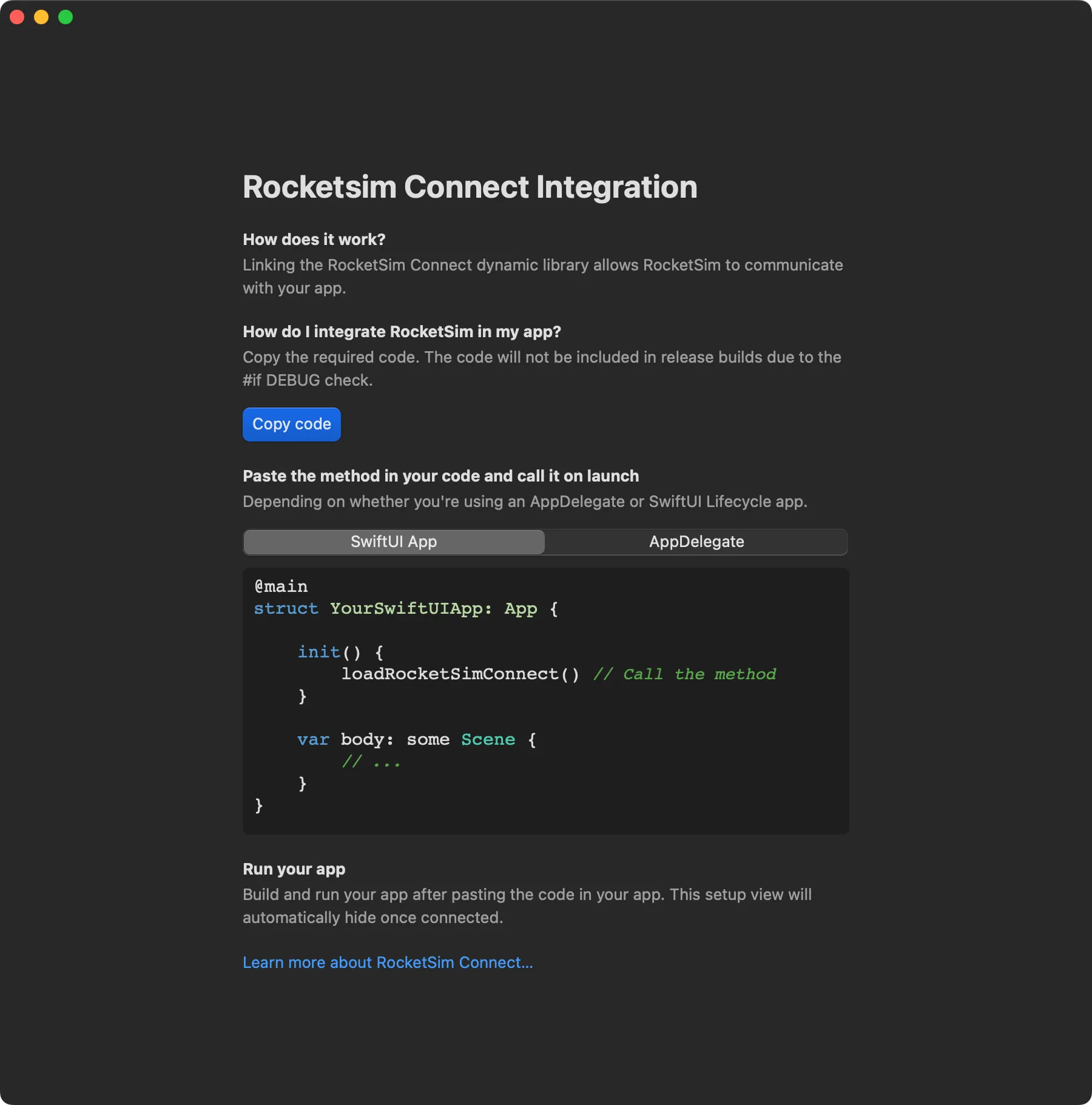Click the Copy code button
The width and height of the screenshot is (1092, 1105).
[x=291, y=424]
